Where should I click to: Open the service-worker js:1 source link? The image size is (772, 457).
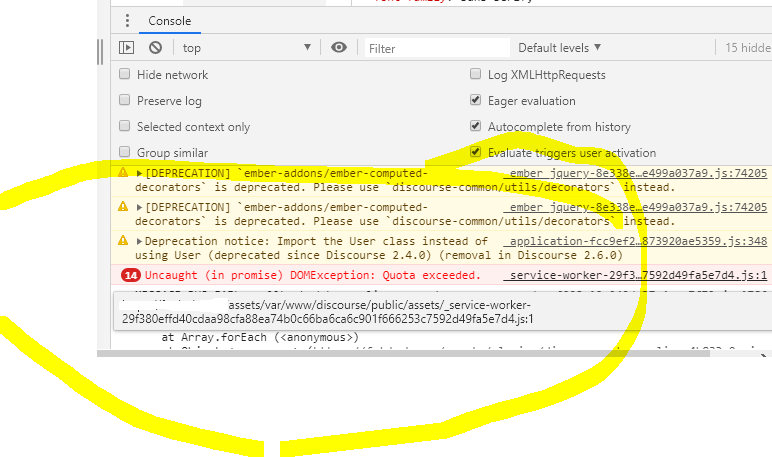638,275
